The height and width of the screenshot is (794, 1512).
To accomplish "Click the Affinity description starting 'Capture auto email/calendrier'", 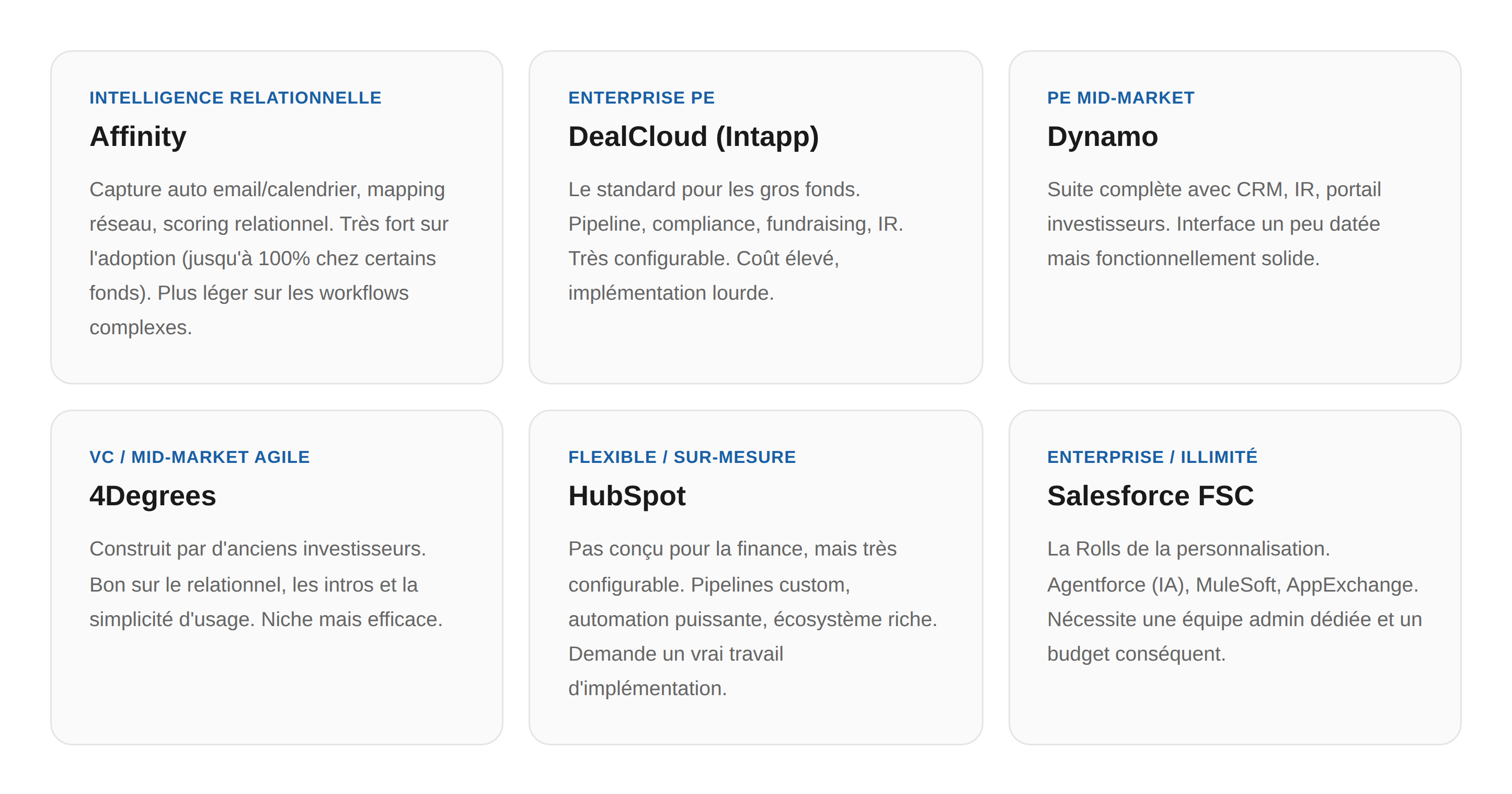I will (269, 258).
